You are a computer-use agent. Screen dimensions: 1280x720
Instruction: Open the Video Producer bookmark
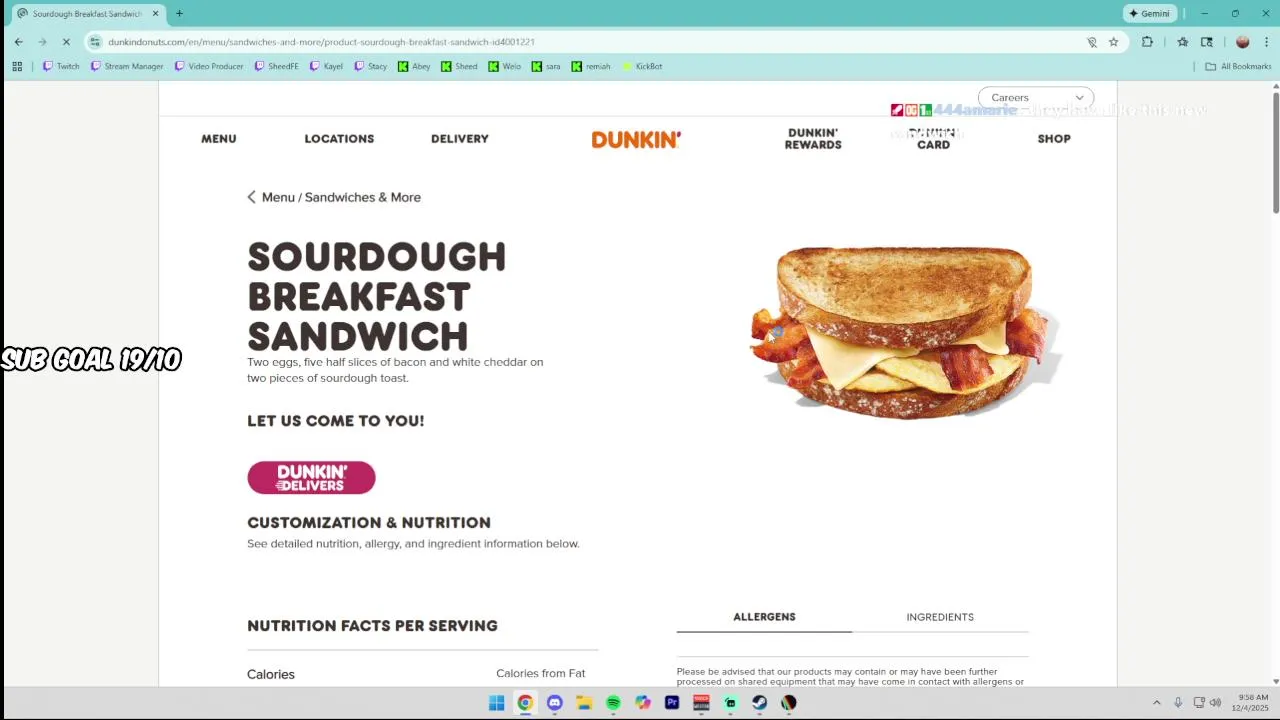click(x=209, y=66)
